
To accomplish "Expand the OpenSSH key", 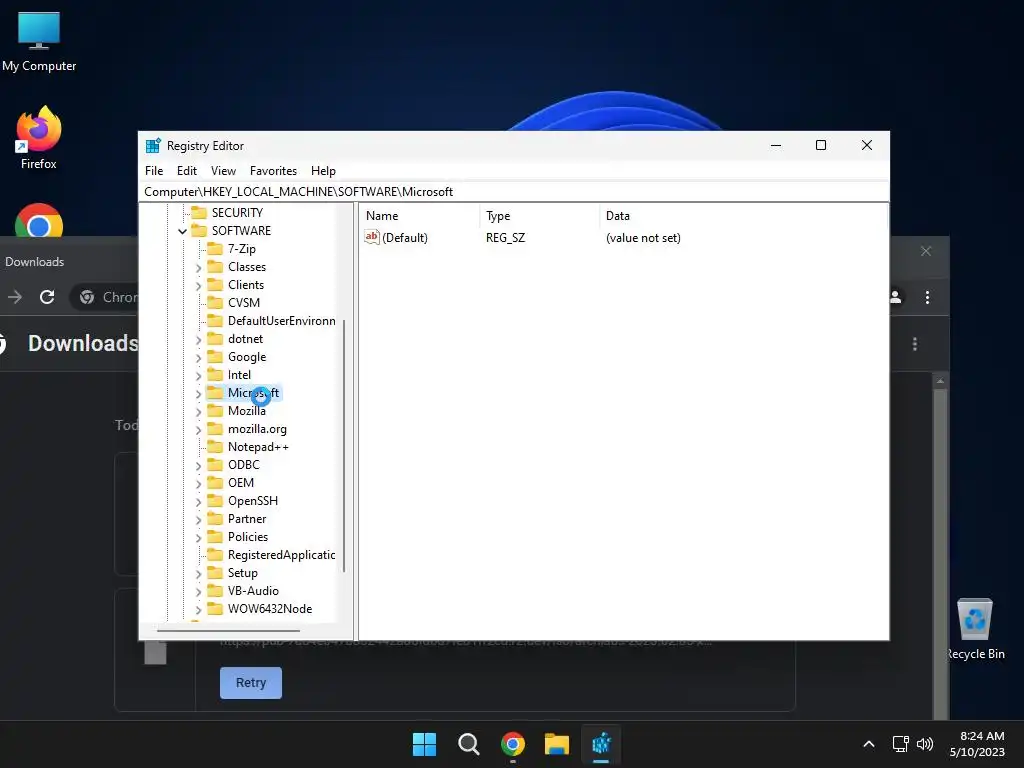I will coord(199,502).
